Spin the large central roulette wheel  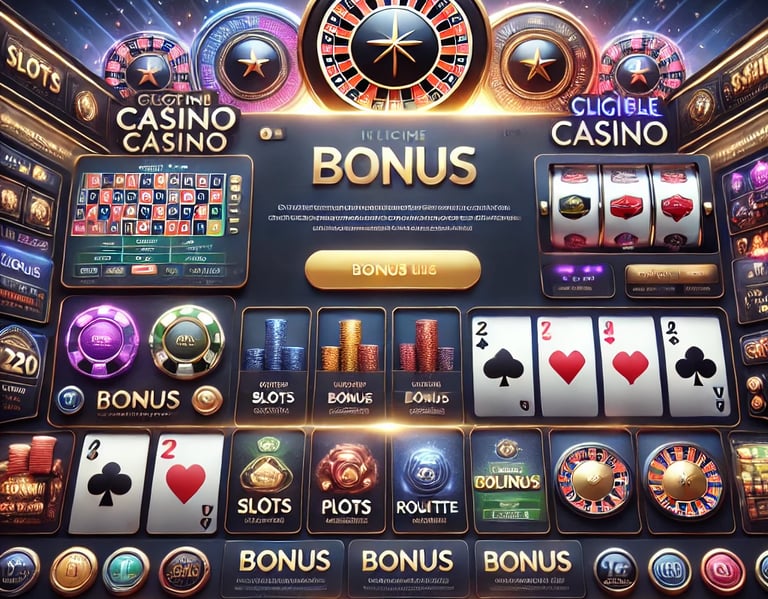point(395,47)
